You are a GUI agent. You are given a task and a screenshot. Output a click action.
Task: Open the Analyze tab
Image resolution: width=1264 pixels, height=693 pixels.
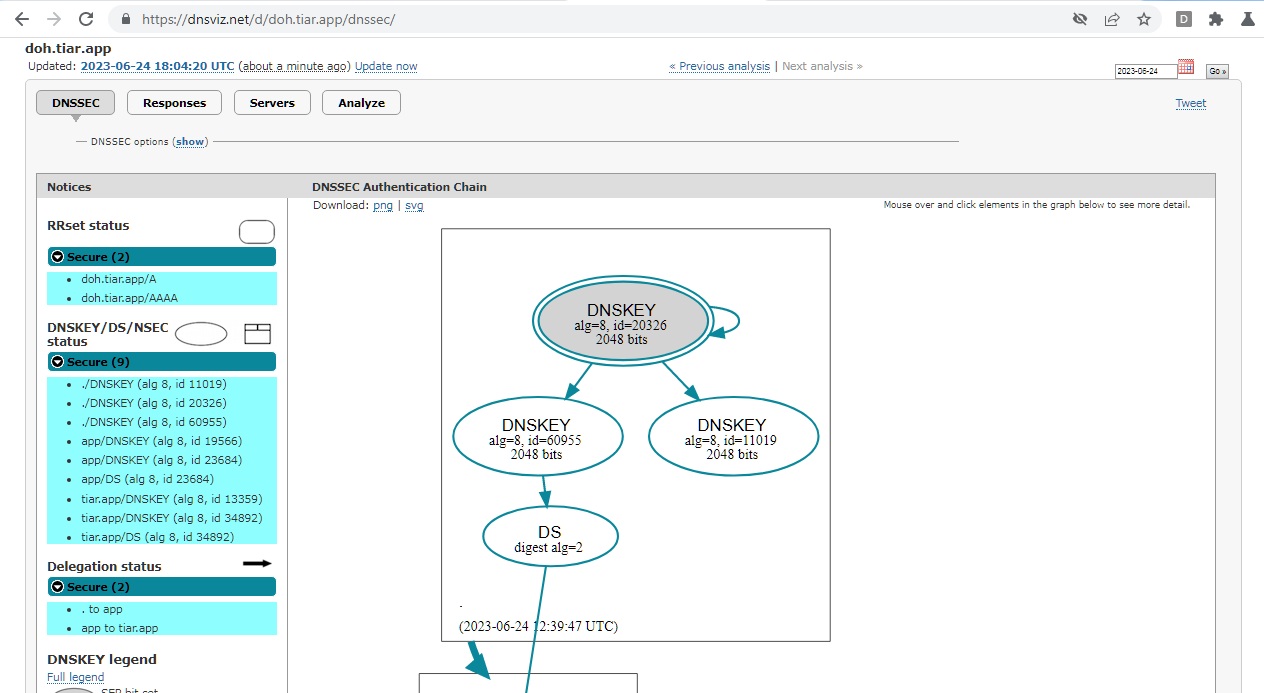click(361, 103)
